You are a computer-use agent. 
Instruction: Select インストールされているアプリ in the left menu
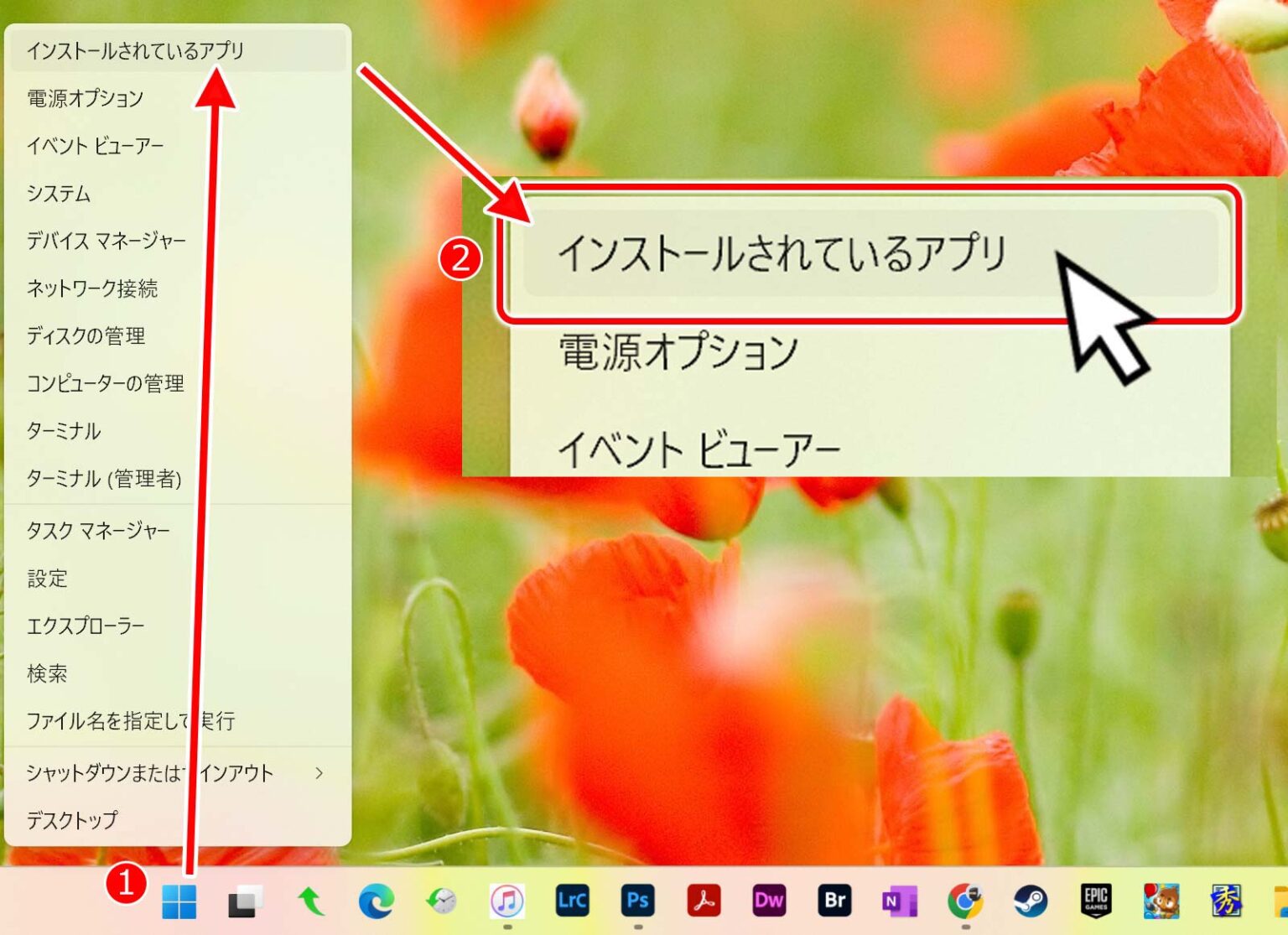point(178,50)
